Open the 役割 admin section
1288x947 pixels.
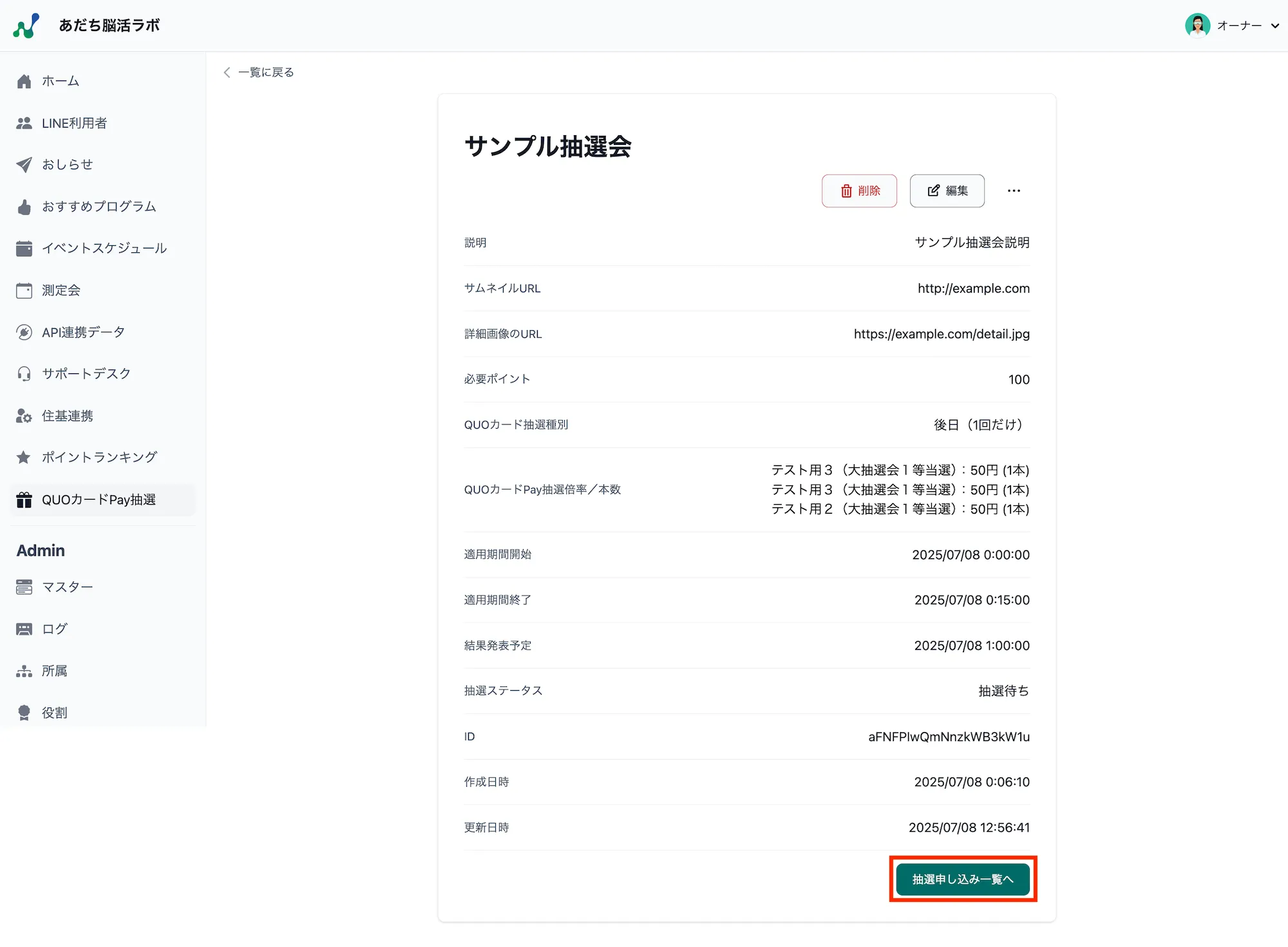tap(24, 712)
